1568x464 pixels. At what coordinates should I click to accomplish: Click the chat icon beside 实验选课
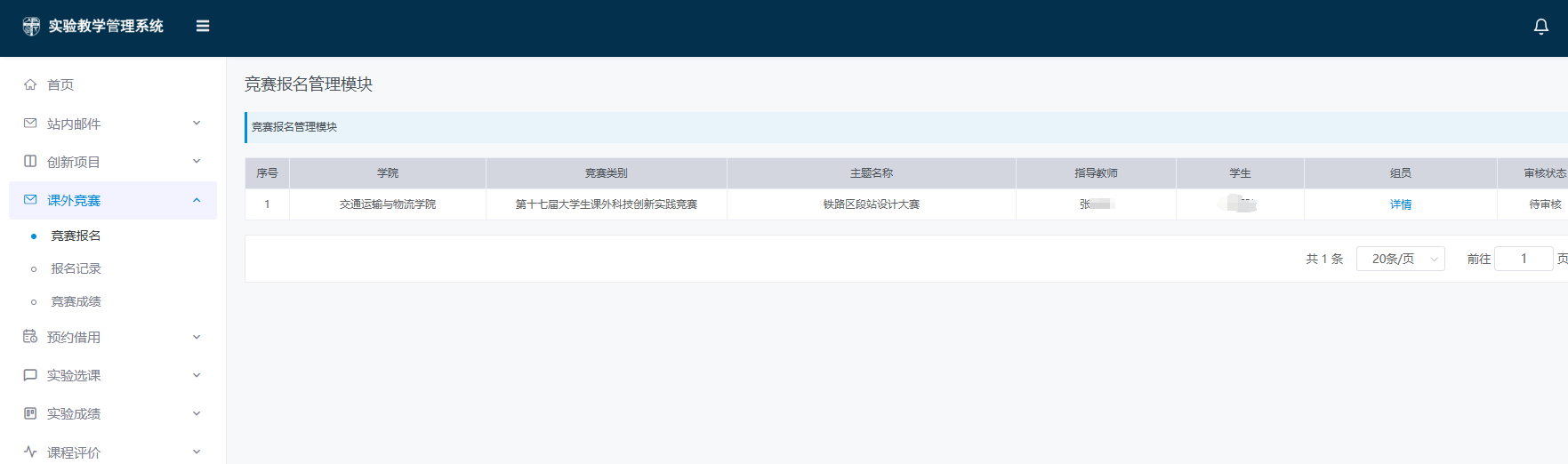click(30, 375)
